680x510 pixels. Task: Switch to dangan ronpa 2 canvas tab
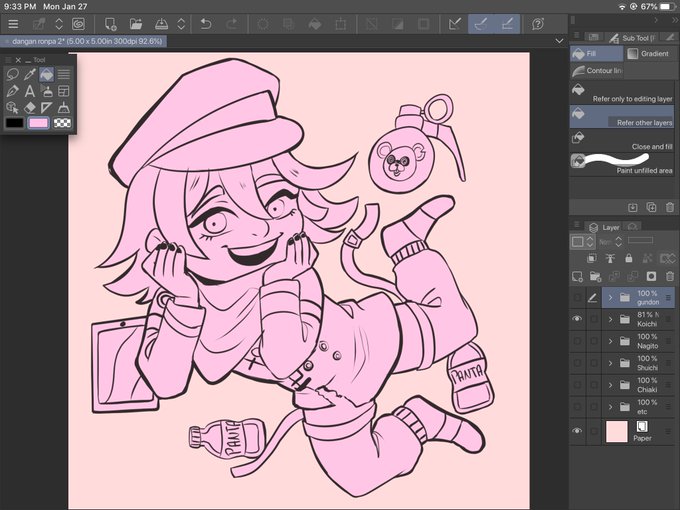[x=83, y=41]
